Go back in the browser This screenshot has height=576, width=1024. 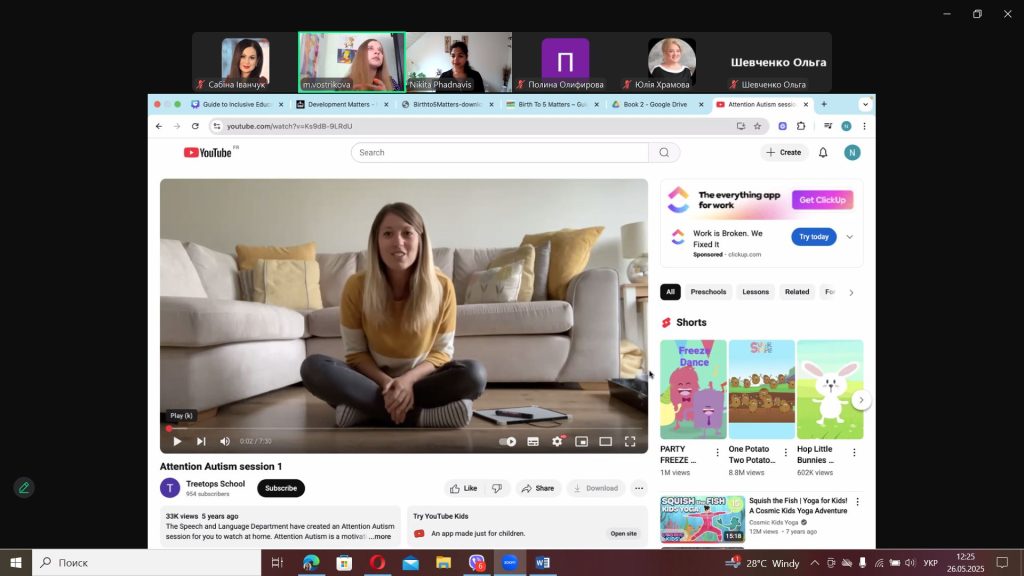click(159, 126)
